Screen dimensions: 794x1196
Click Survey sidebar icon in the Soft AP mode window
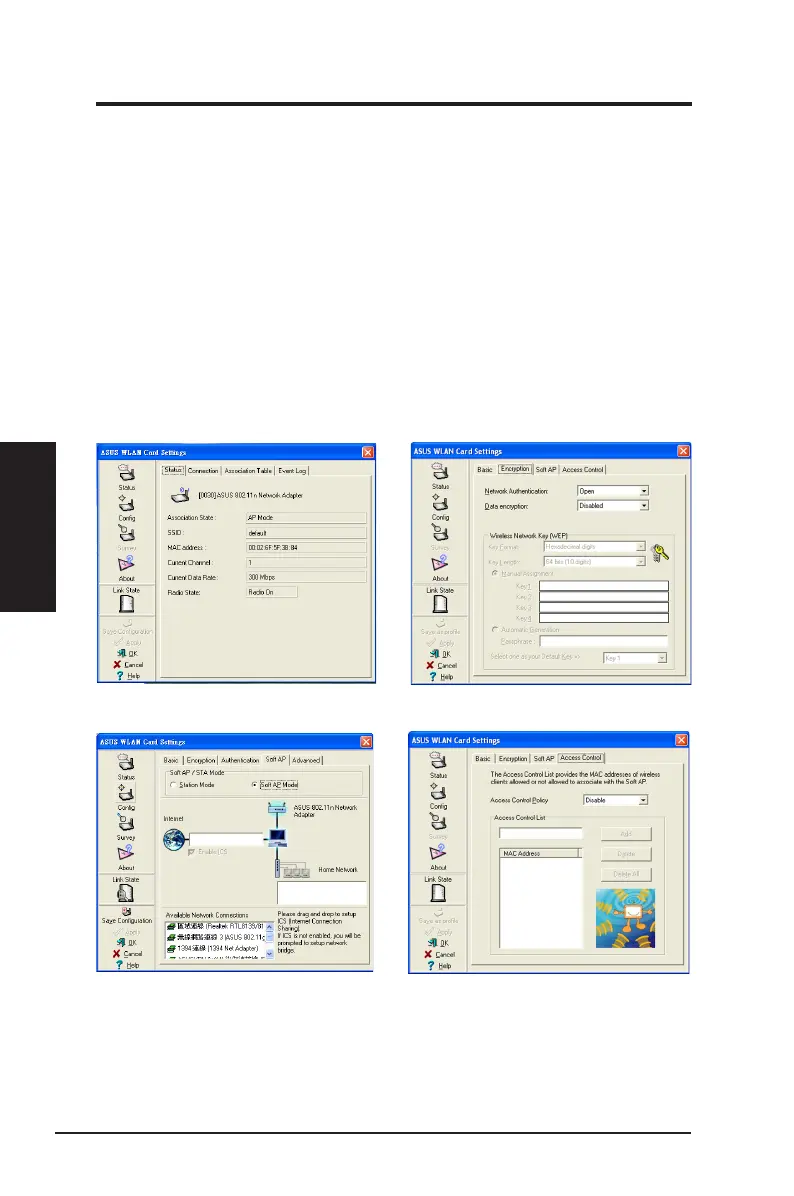(126, 822)
